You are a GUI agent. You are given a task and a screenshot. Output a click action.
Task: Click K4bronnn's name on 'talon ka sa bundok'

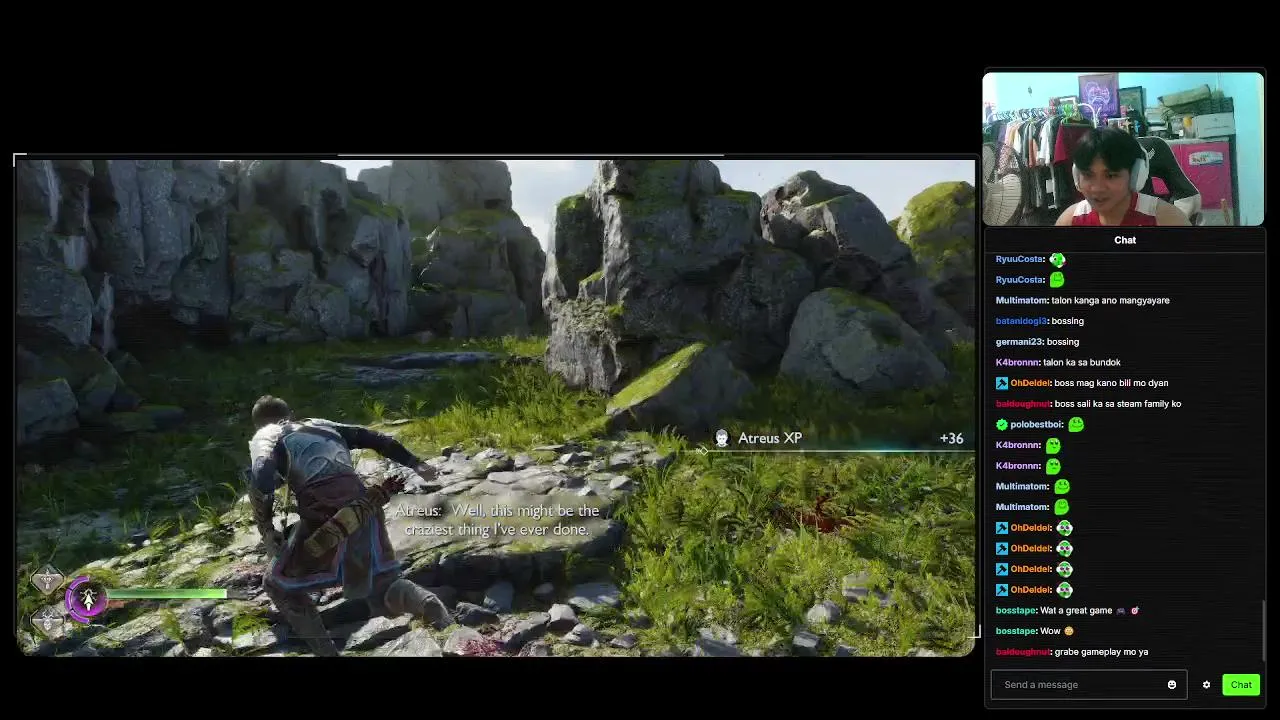[1018, 362]
